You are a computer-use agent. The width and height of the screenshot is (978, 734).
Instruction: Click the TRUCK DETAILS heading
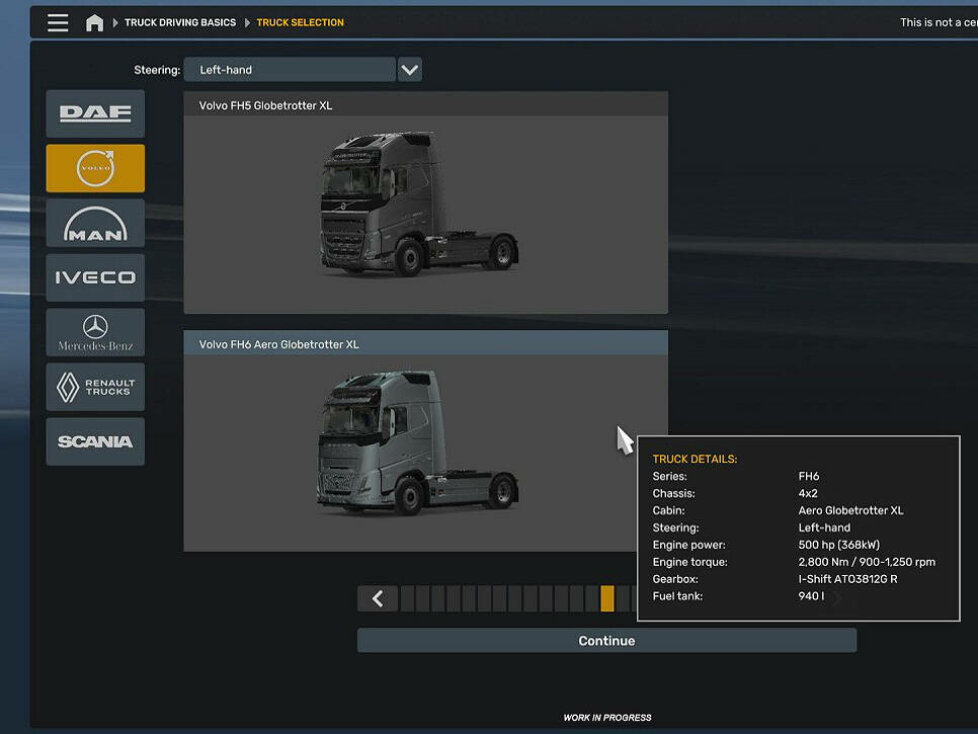pyautogui.click(x=695, y=459)
